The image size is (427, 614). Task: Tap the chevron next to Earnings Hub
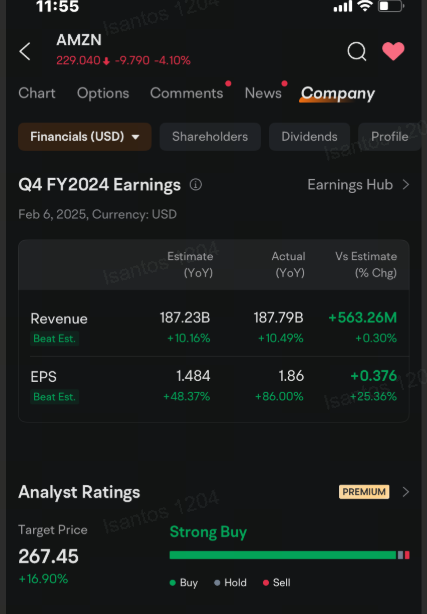pos(406,184)
